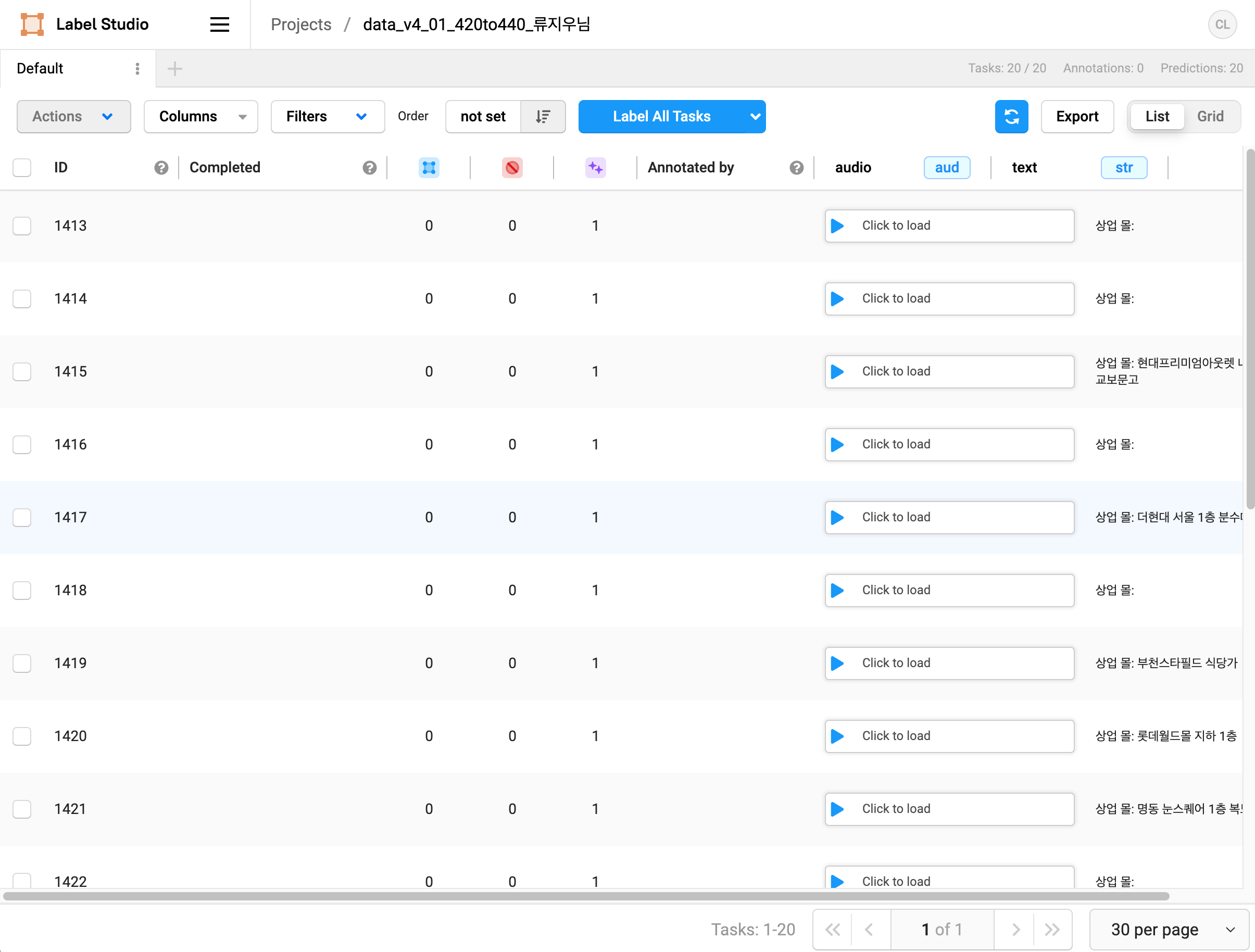
Task: Show help for Annotated by column
Action: [796, 167]
